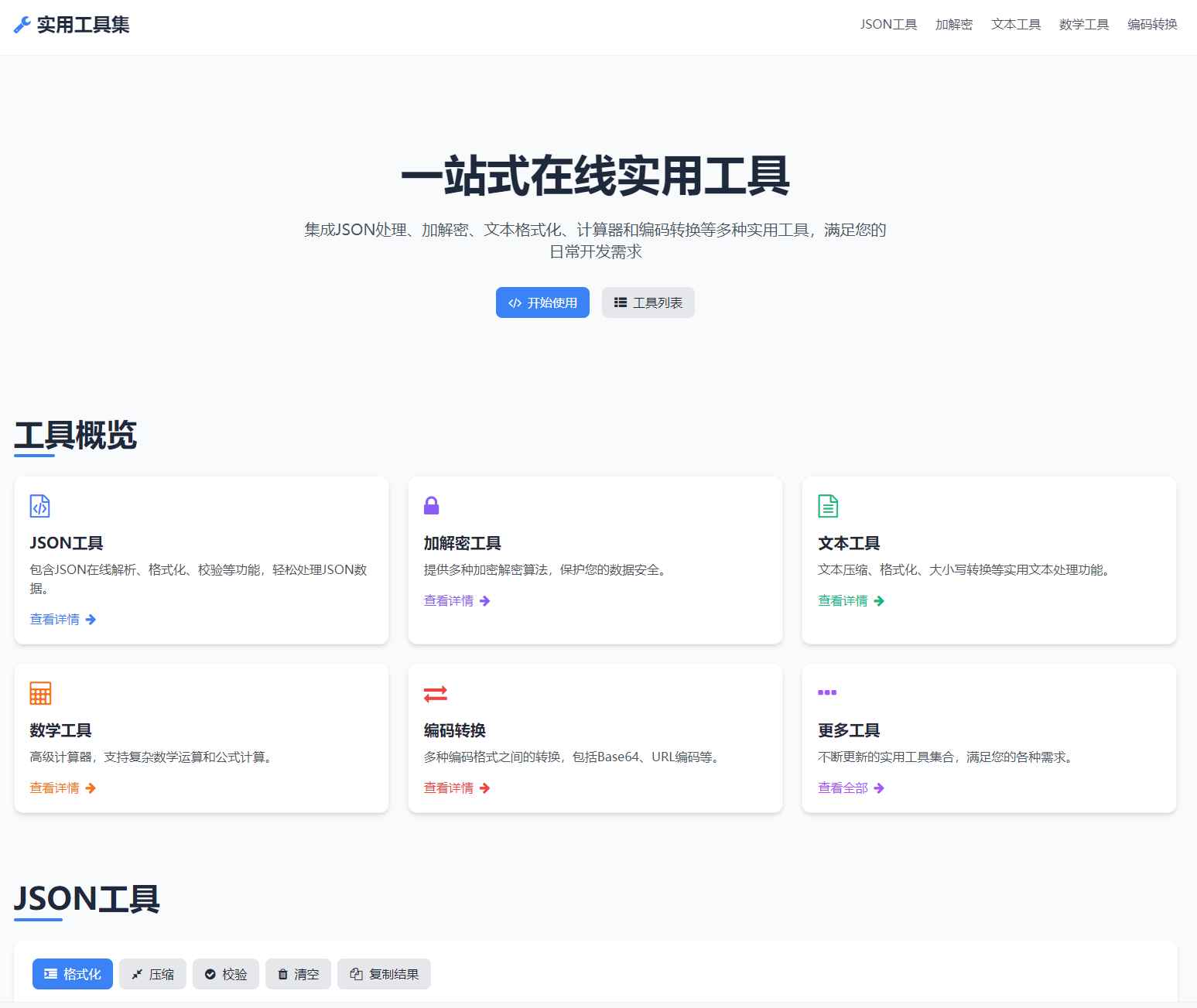
Task: Click the orange calculator icon on 数学工具 card
Action: pyautogui.click(x=39, y=693)
